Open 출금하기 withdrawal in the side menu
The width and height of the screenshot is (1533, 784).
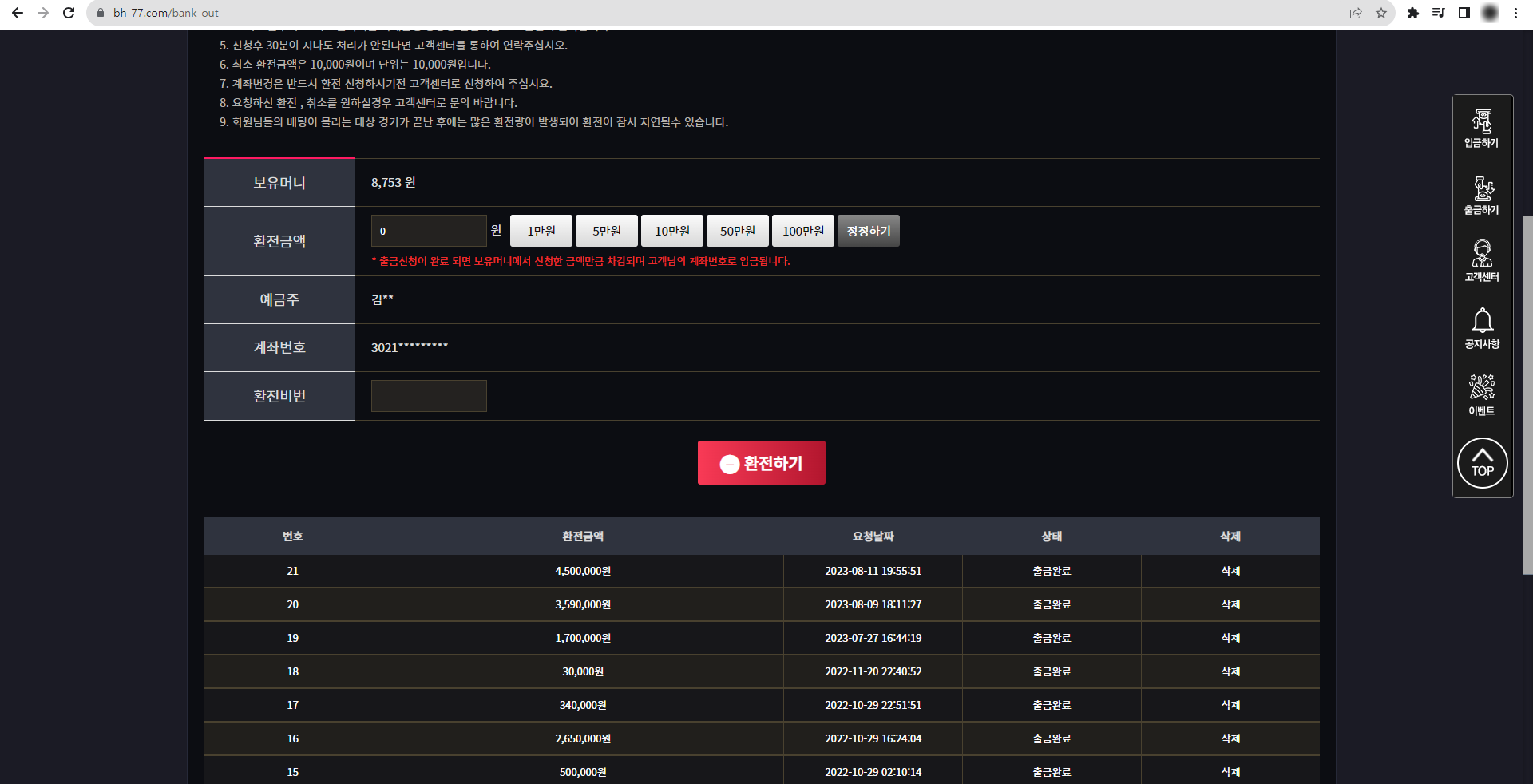pyautogui.click(x=1482, y=196)
